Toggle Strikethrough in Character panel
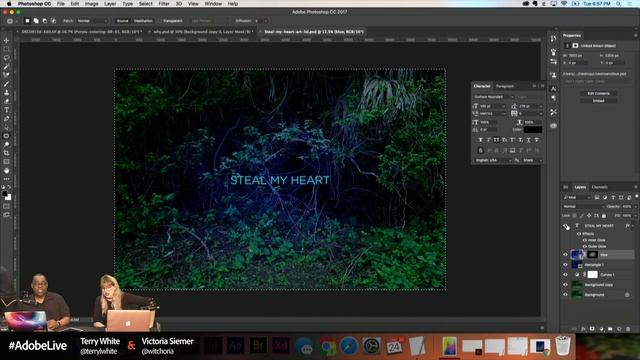Image resolution: width=640 pixels, height=360 pixels. pyautogui.click(x=537, y=140)
